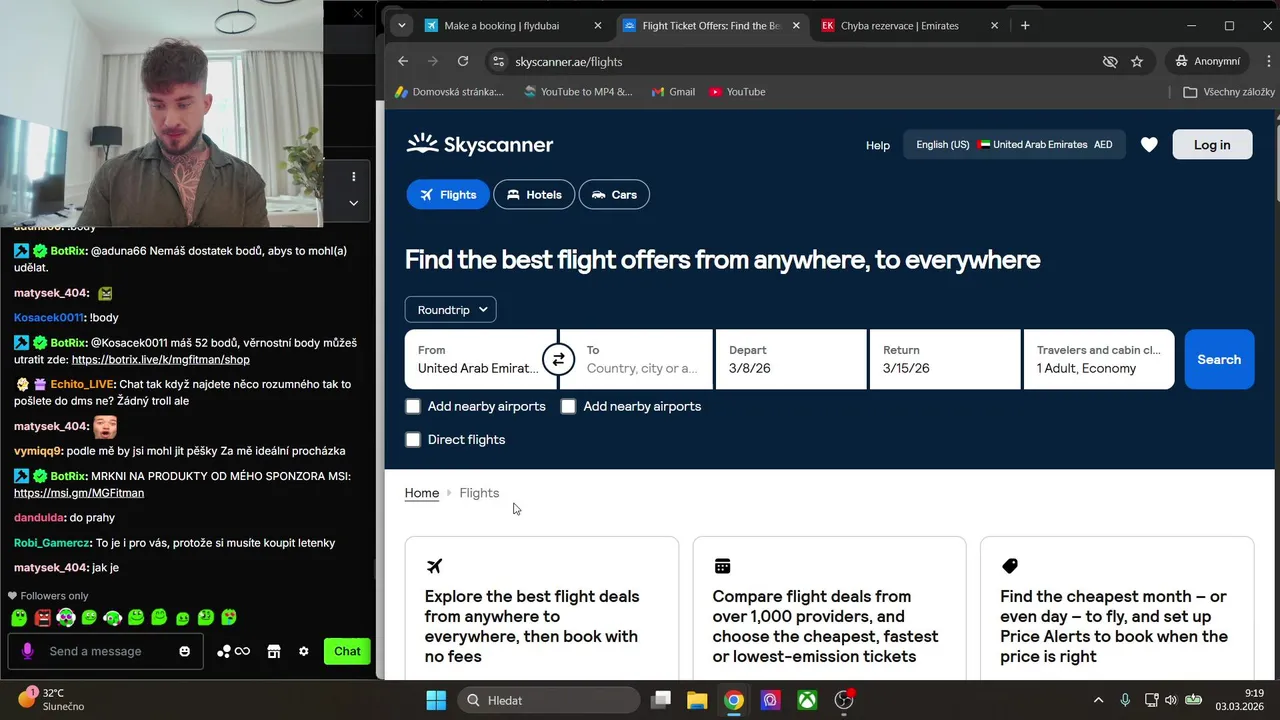Image resolution: width=1280 pixels, height=720 pixels.
Task: Show hidden system tray icons
Action: tap(1098, 700)
